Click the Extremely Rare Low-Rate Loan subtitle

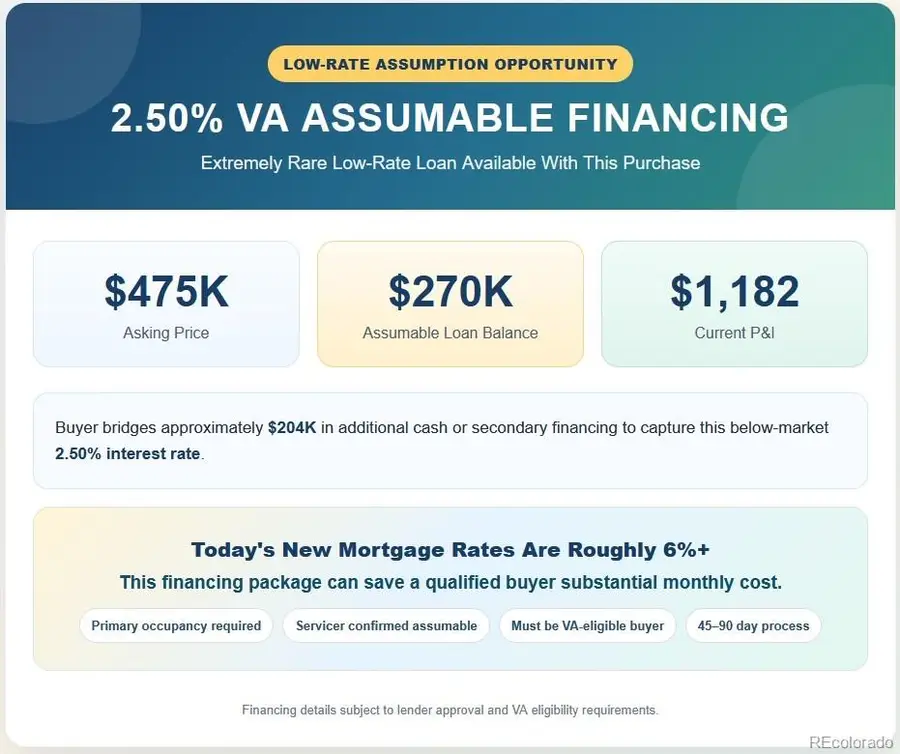450,163
